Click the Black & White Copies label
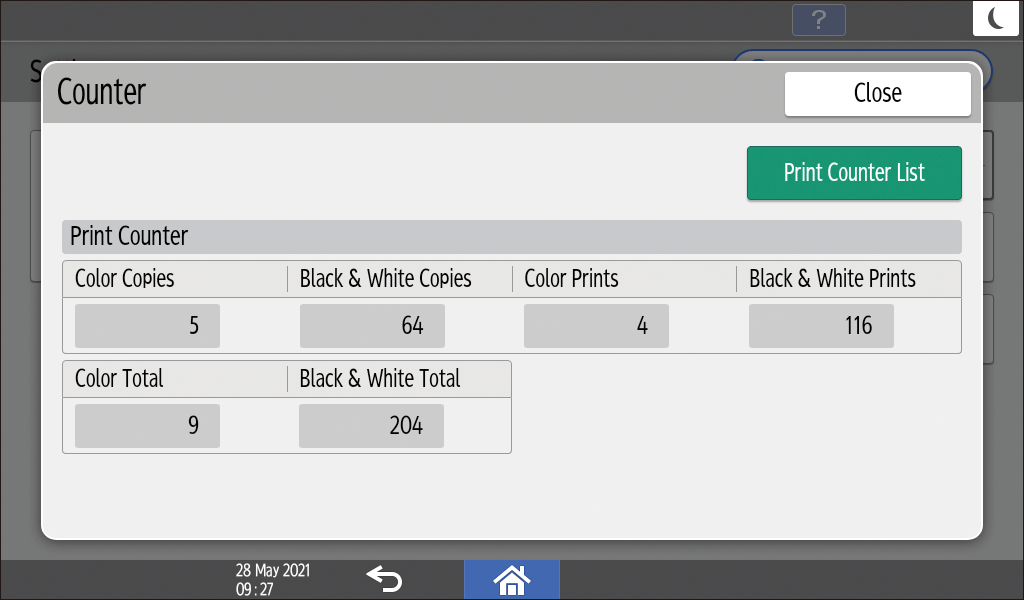 click(385, 279)
